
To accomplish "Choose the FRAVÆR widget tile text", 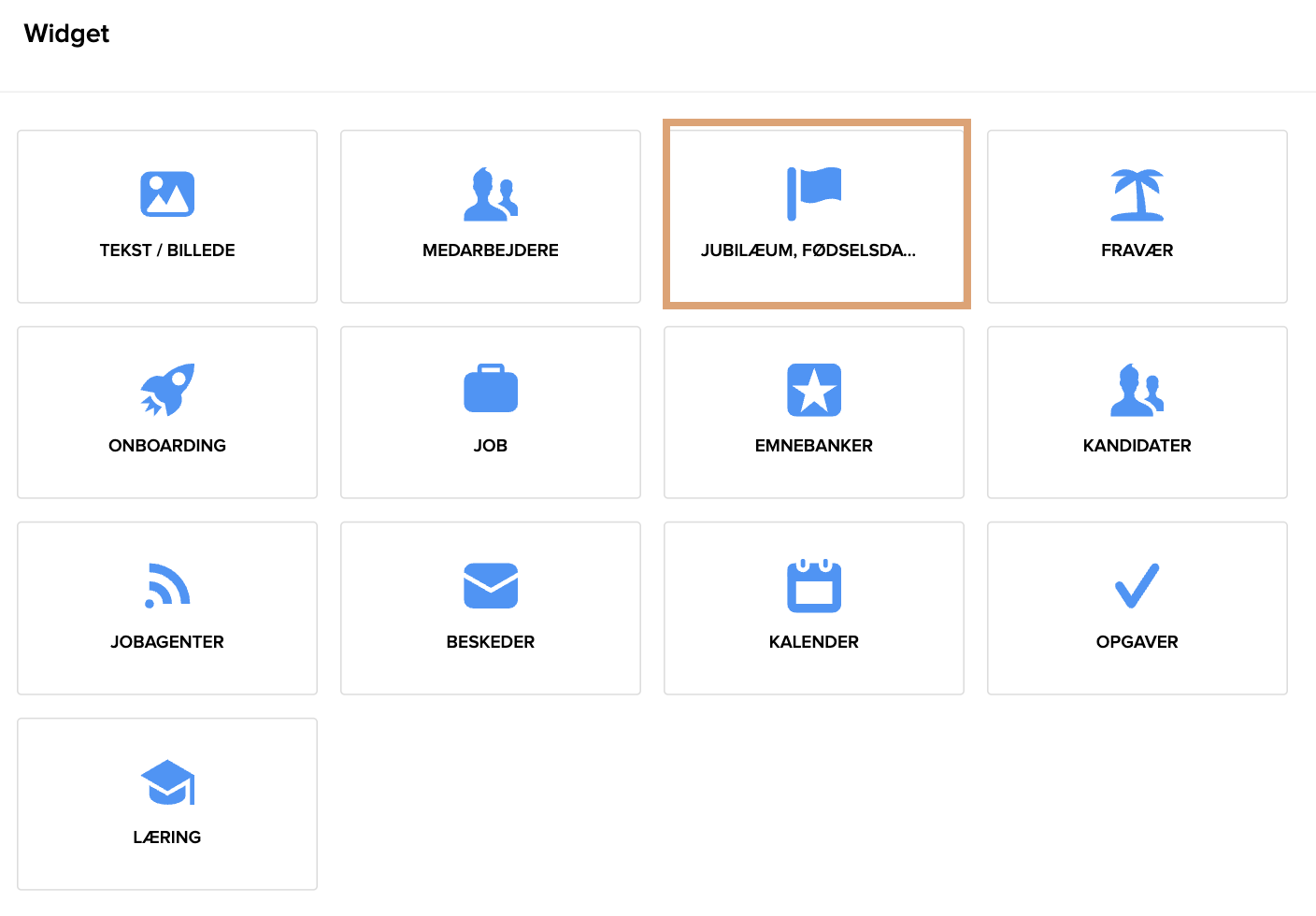I will 1137,250.
